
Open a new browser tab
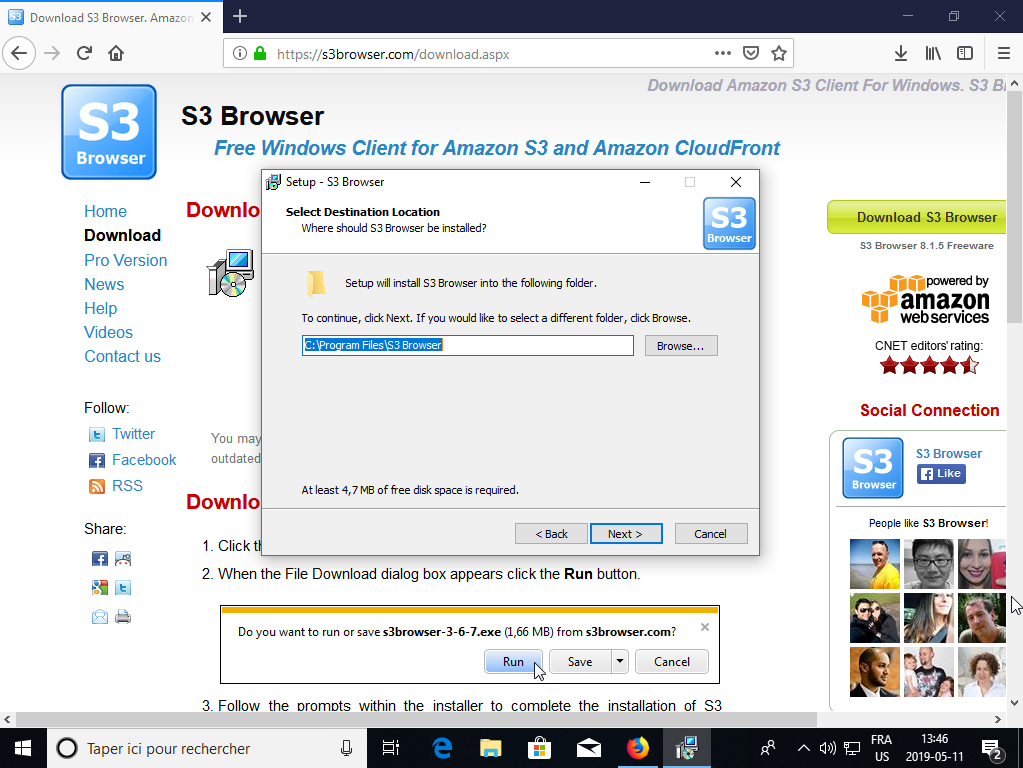[240, 16]
